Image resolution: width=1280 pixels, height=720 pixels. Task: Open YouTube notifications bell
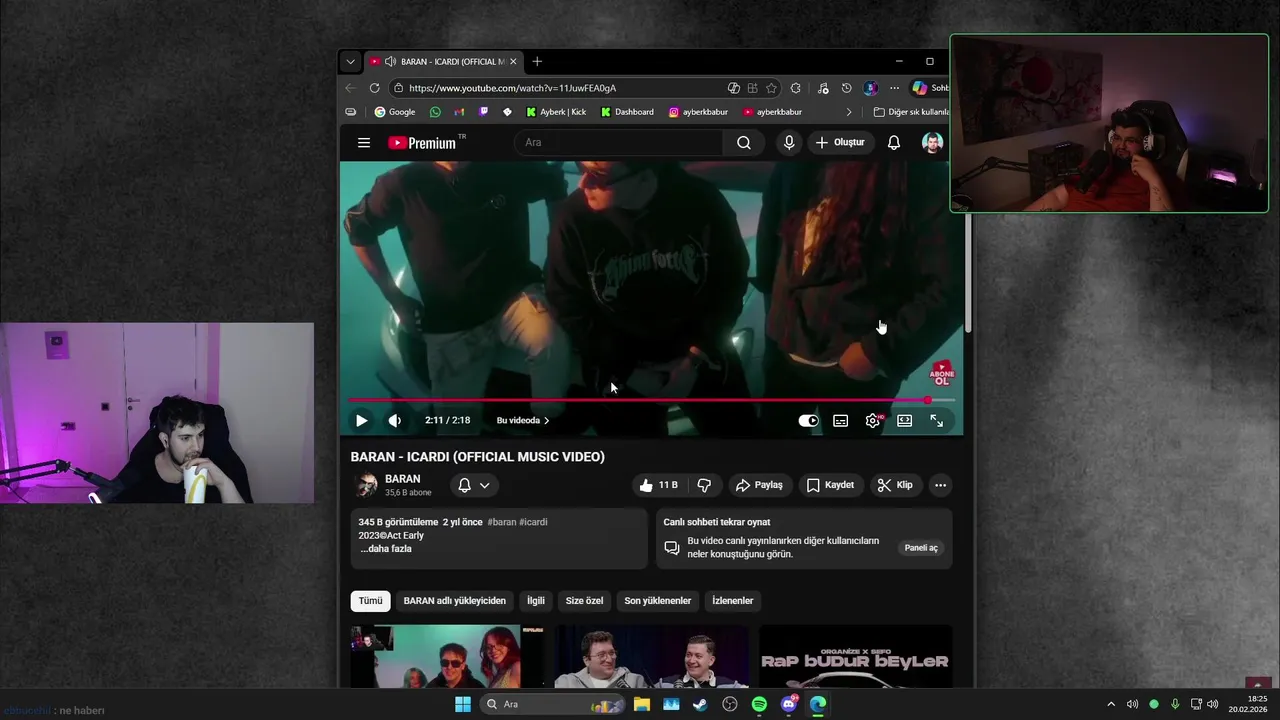pyautogui.click(x=894, y=143)
